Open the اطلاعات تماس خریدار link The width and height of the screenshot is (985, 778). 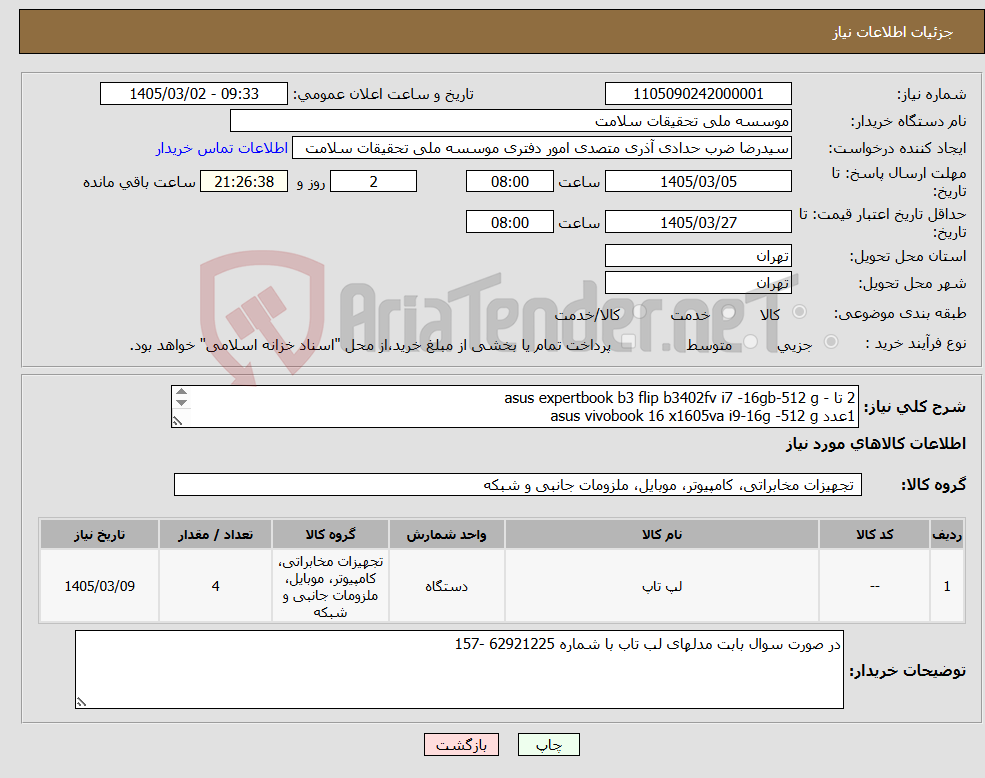222,148
